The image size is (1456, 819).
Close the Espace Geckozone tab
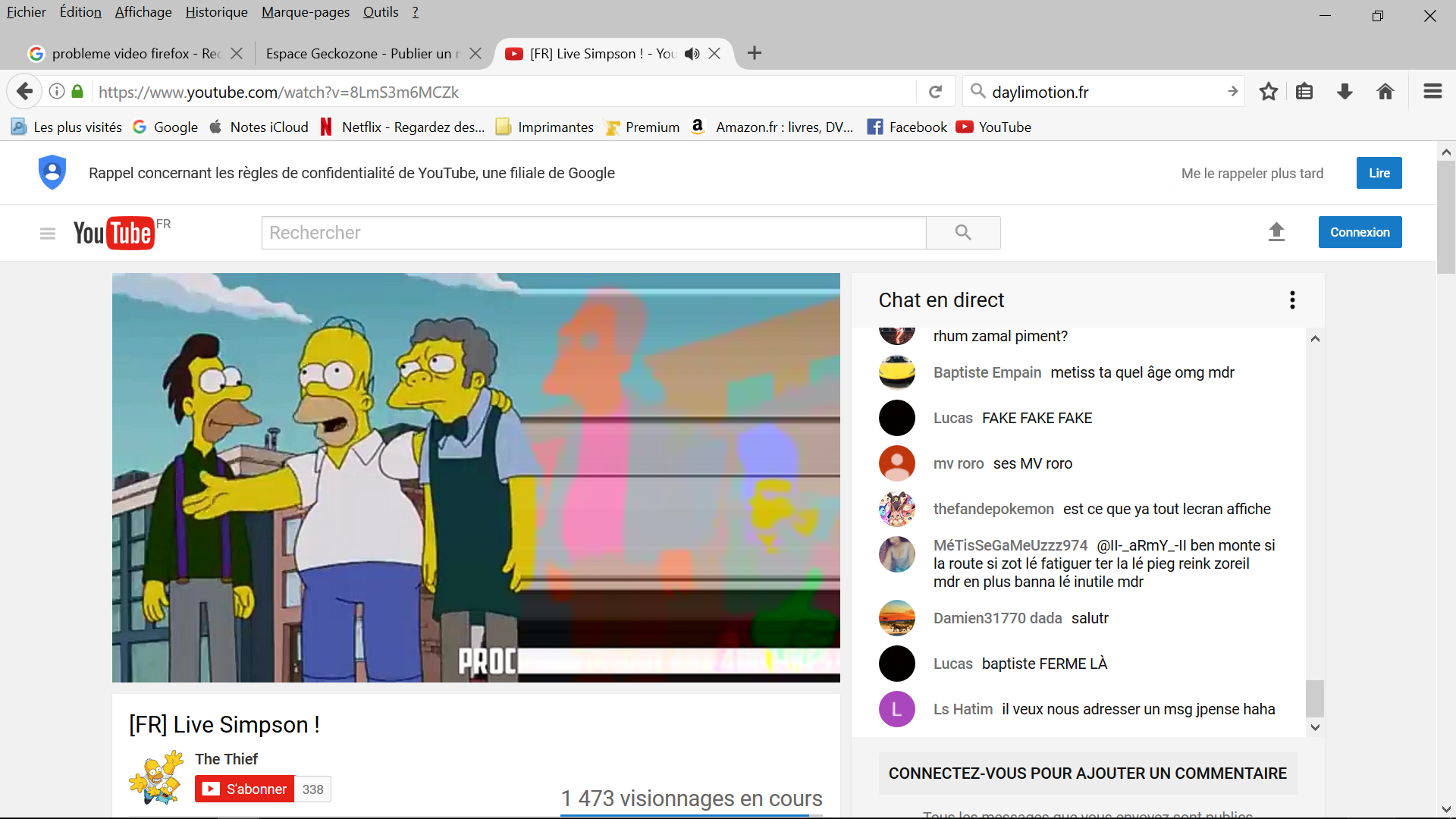coord(475,54)
